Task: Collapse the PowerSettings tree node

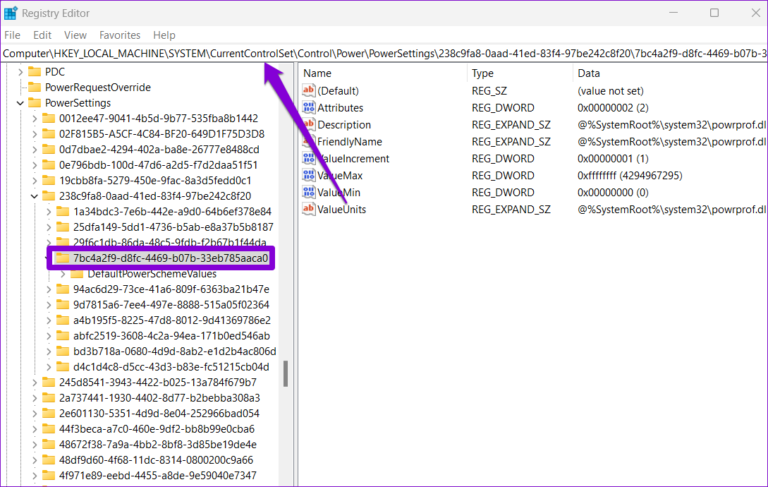Action: [x=20, y=103]
